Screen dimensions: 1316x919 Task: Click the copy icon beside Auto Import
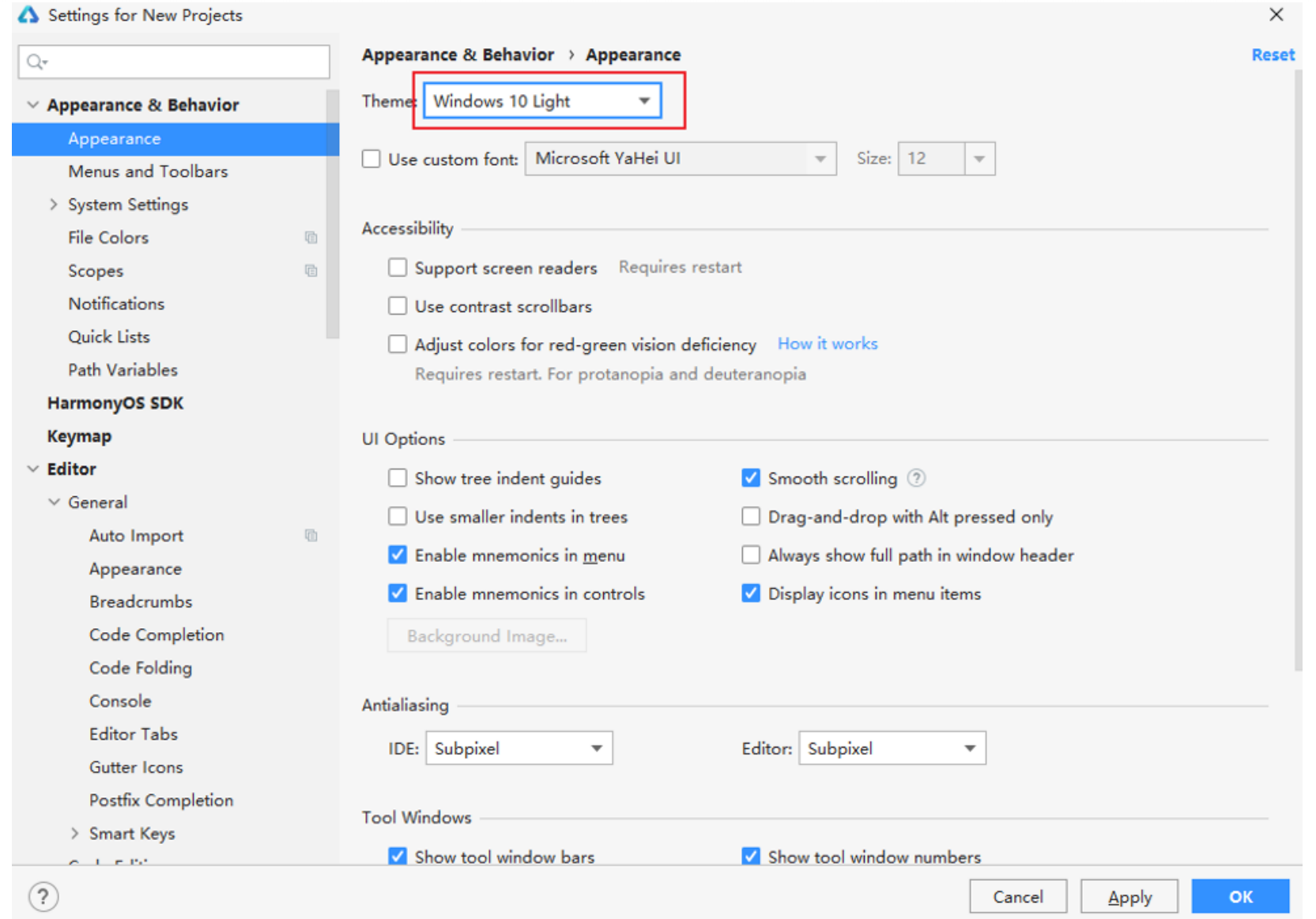click(311, 535)
